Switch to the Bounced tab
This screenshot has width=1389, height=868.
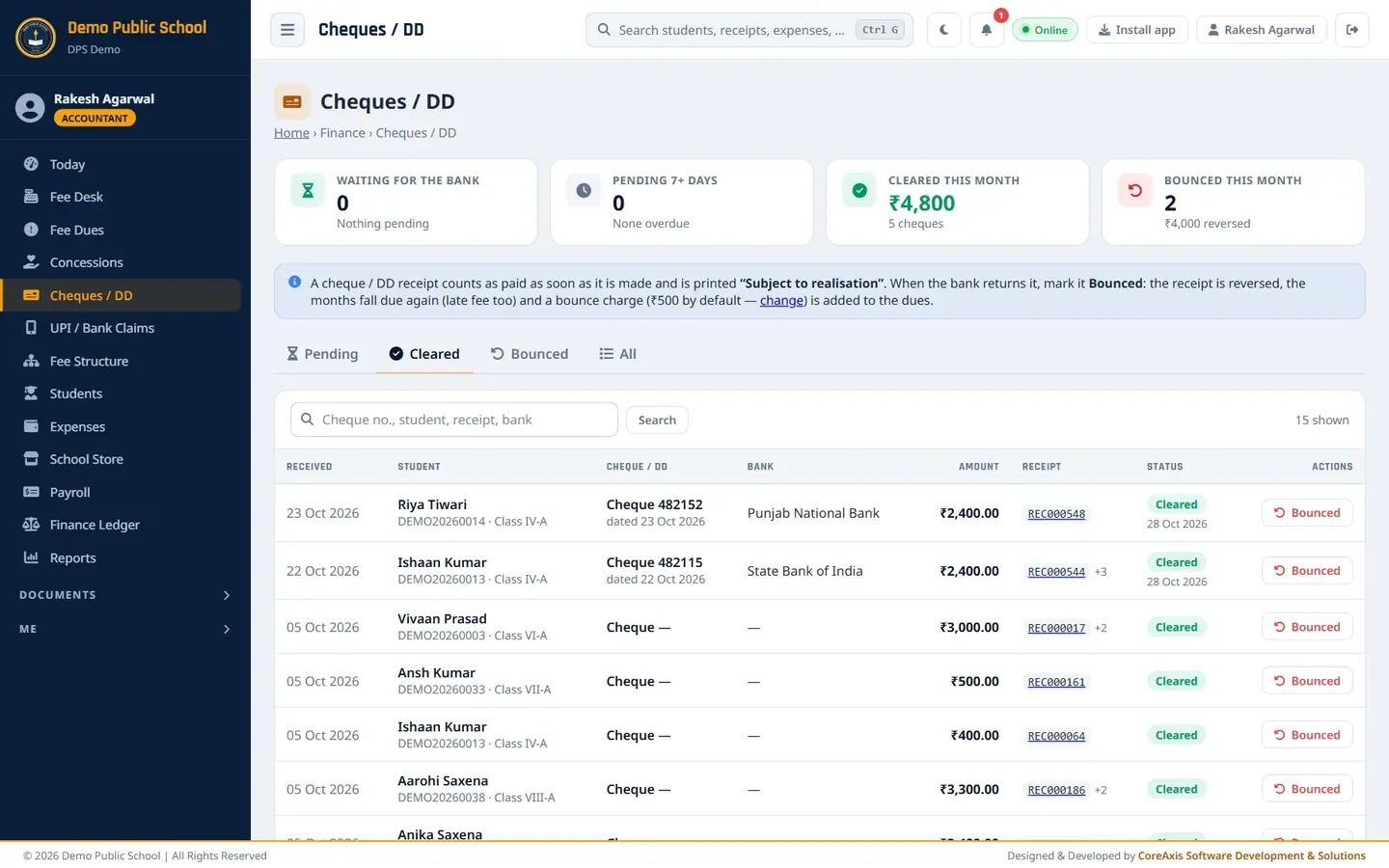coord(530,354)
